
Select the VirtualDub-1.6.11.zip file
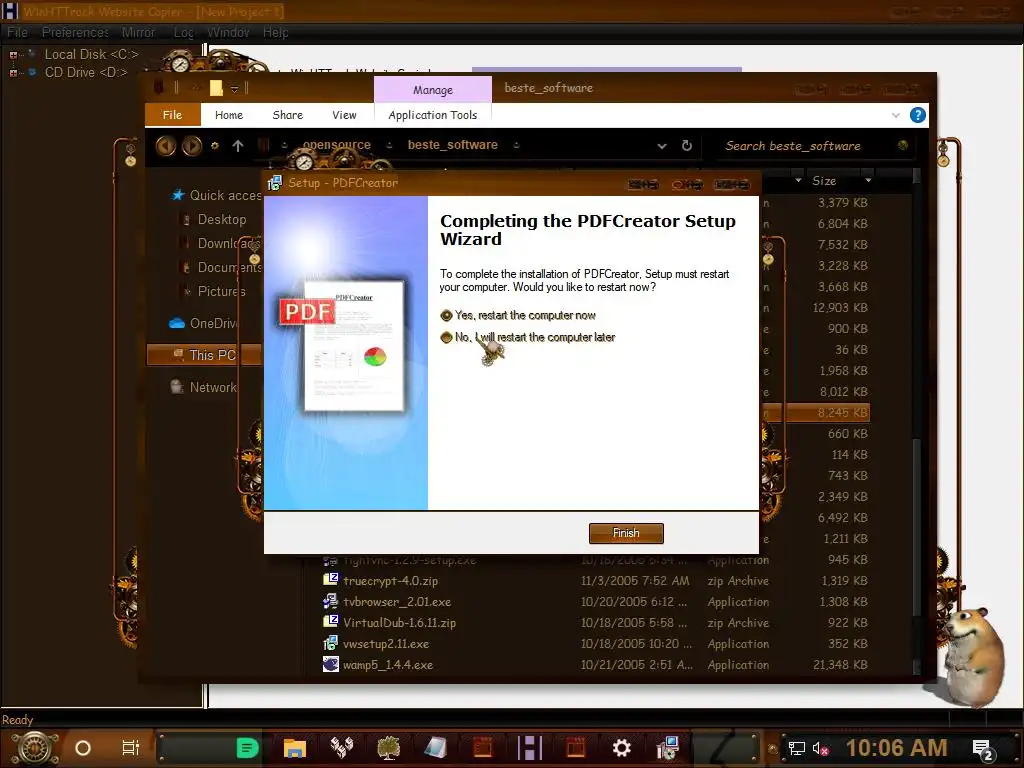[400, 622]
